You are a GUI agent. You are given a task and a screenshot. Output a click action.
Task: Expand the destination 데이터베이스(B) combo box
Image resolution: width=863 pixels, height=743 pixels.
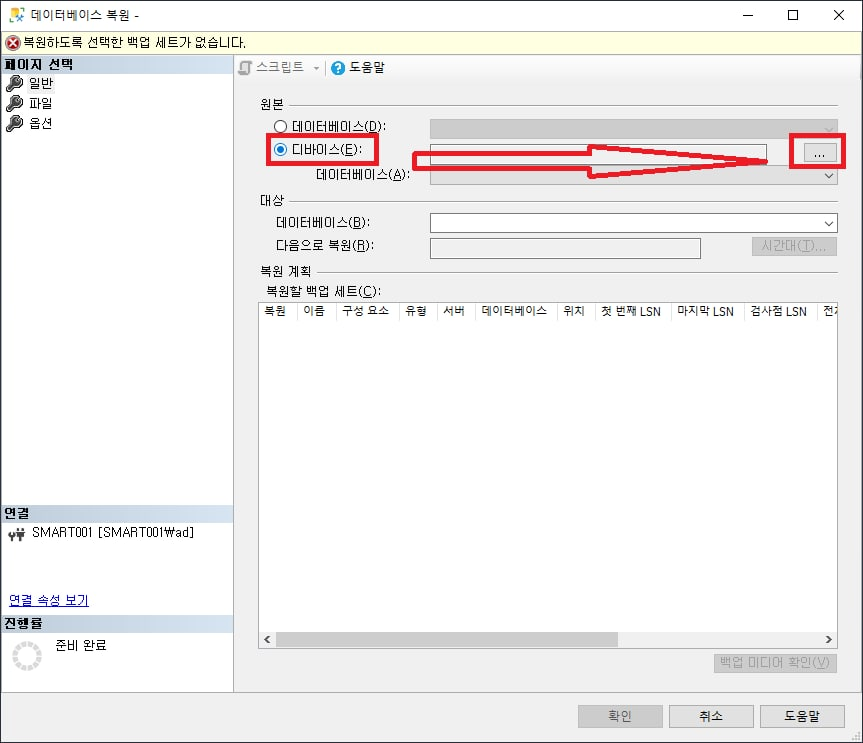(829, 223)
